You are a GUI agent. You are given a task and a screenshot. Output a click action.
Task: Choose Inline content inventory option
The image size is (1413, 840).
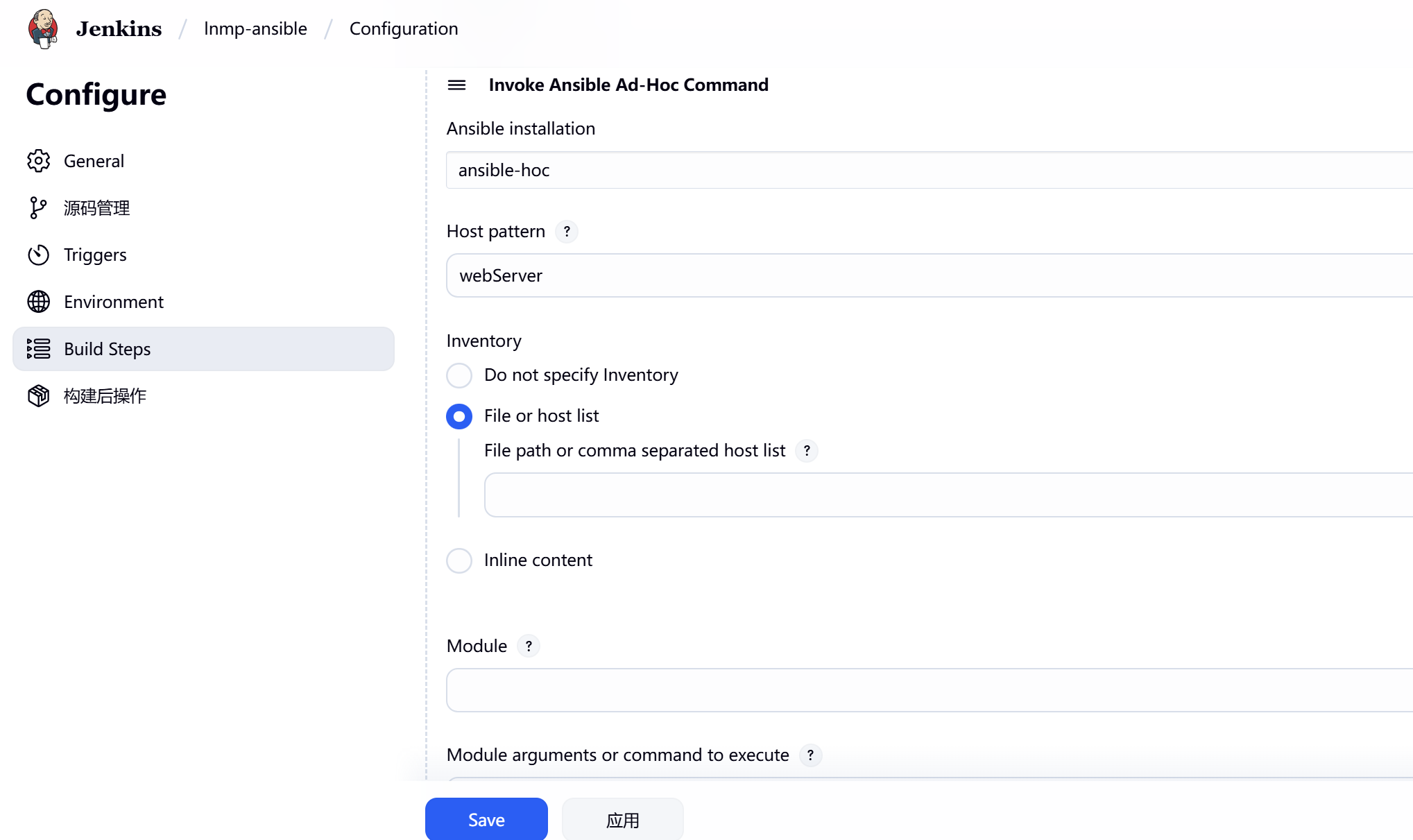(459, 560)
